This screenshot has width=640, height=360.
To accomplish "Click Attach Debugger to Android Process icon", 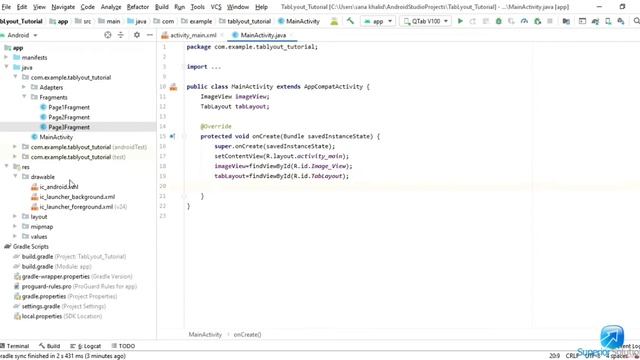I will point(538,21).
